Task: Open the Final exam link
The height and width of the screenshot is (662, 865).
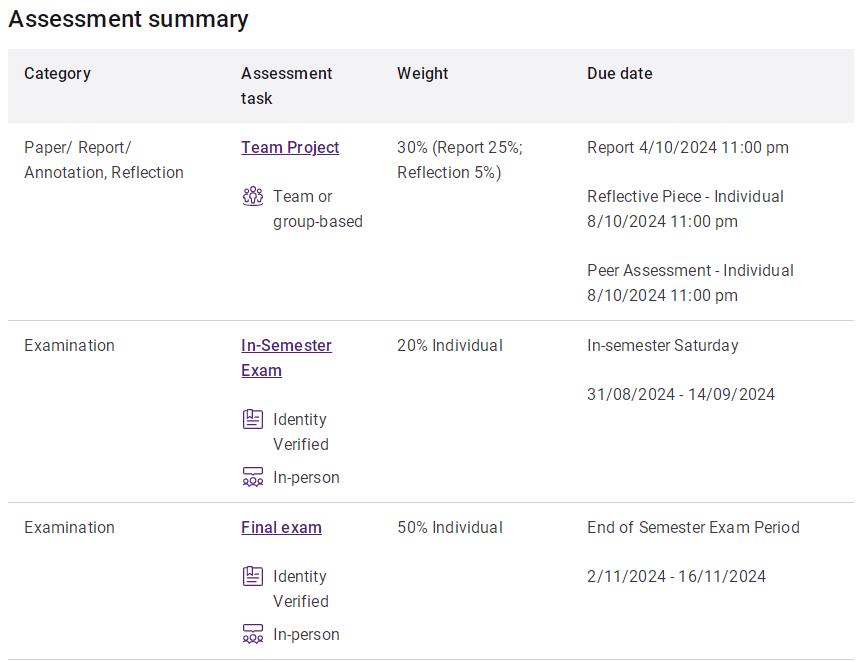Action: pyautogui.click(x=281, y=527)
